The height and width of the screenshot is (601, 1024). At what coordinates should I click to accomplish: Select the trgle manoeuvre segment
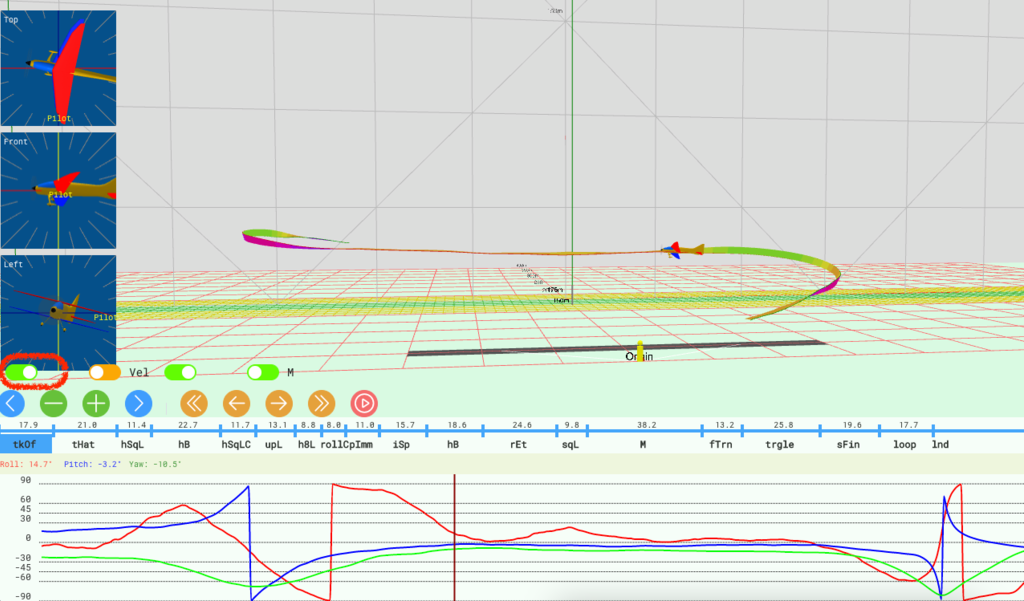(x=780, y=444)
